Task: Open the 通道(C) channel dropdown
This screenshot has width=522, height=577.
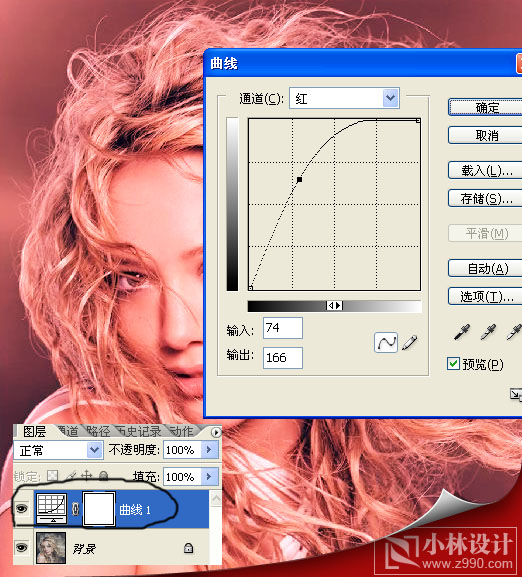Action: (390, 98)
